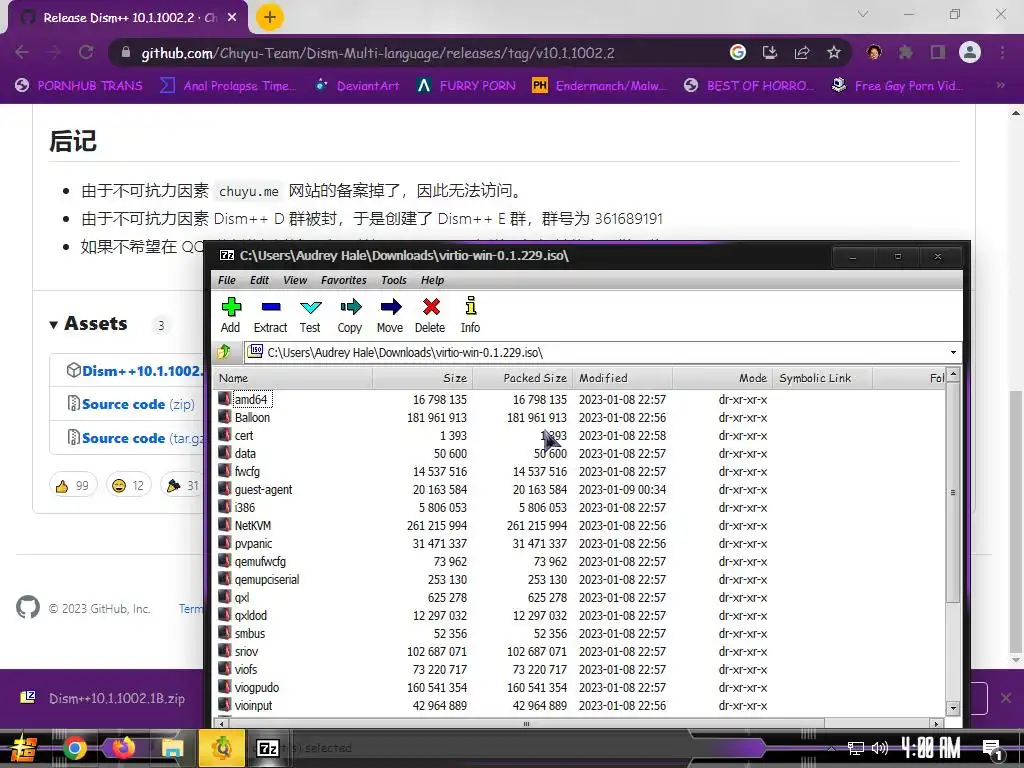Click the tada reaction with 31

(182, 486)
